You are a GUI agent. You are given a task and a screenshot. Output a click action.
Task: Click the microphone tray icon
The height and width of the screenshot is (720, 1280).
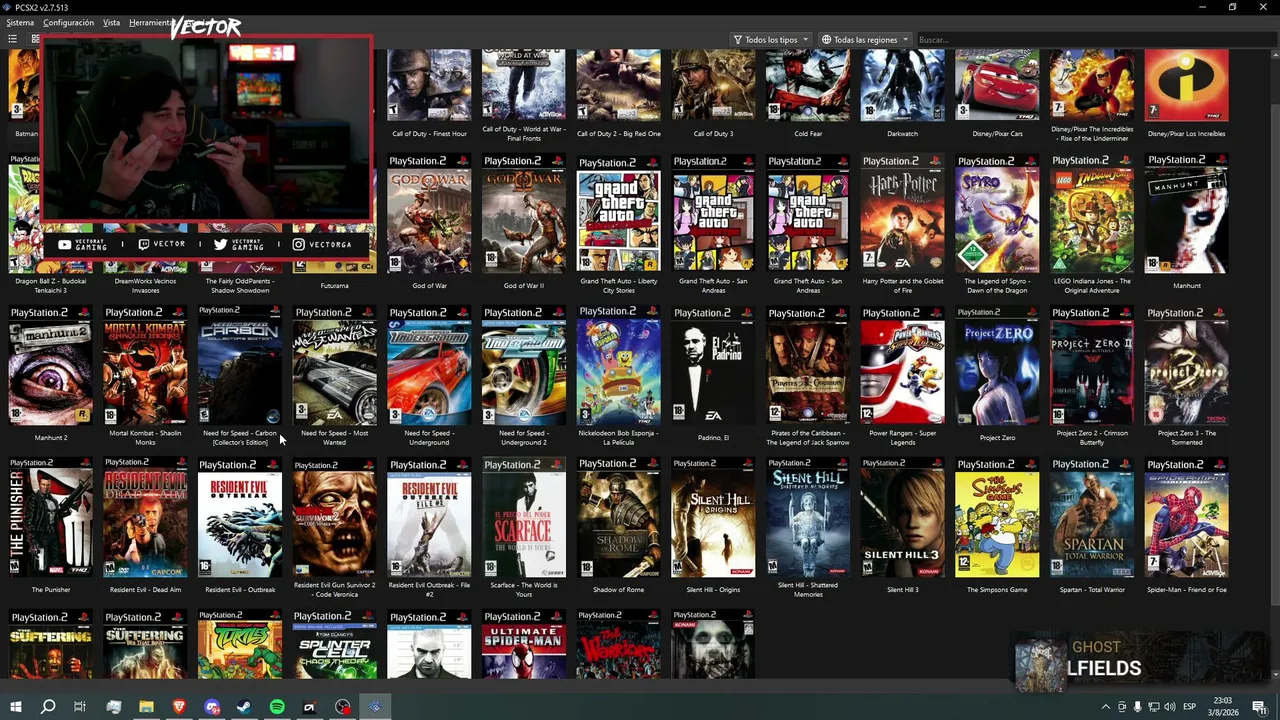click(1137, 707)
